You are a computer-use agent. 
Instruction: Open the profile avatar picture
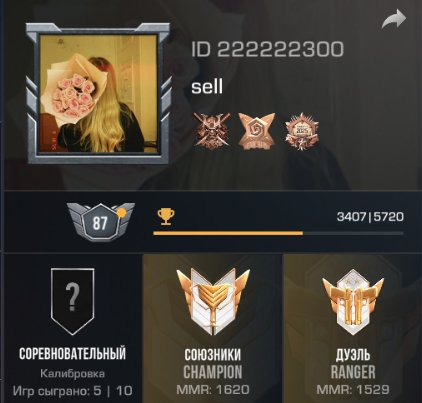coord(98,94)
